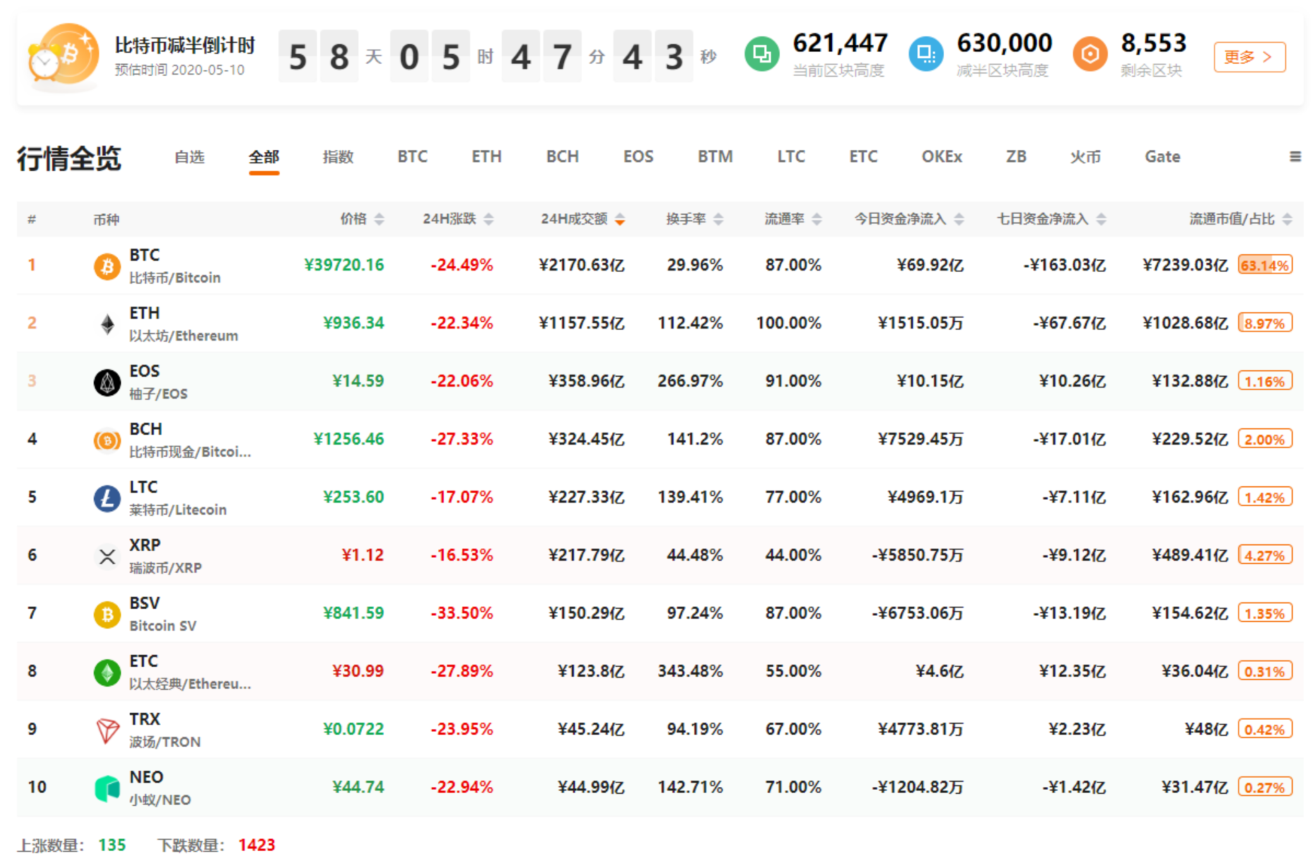Image resolution: width=1316 pixels, height=868 pixels.
Task: Sort by 七日资金净流入 column
Action: (1052, 219)
